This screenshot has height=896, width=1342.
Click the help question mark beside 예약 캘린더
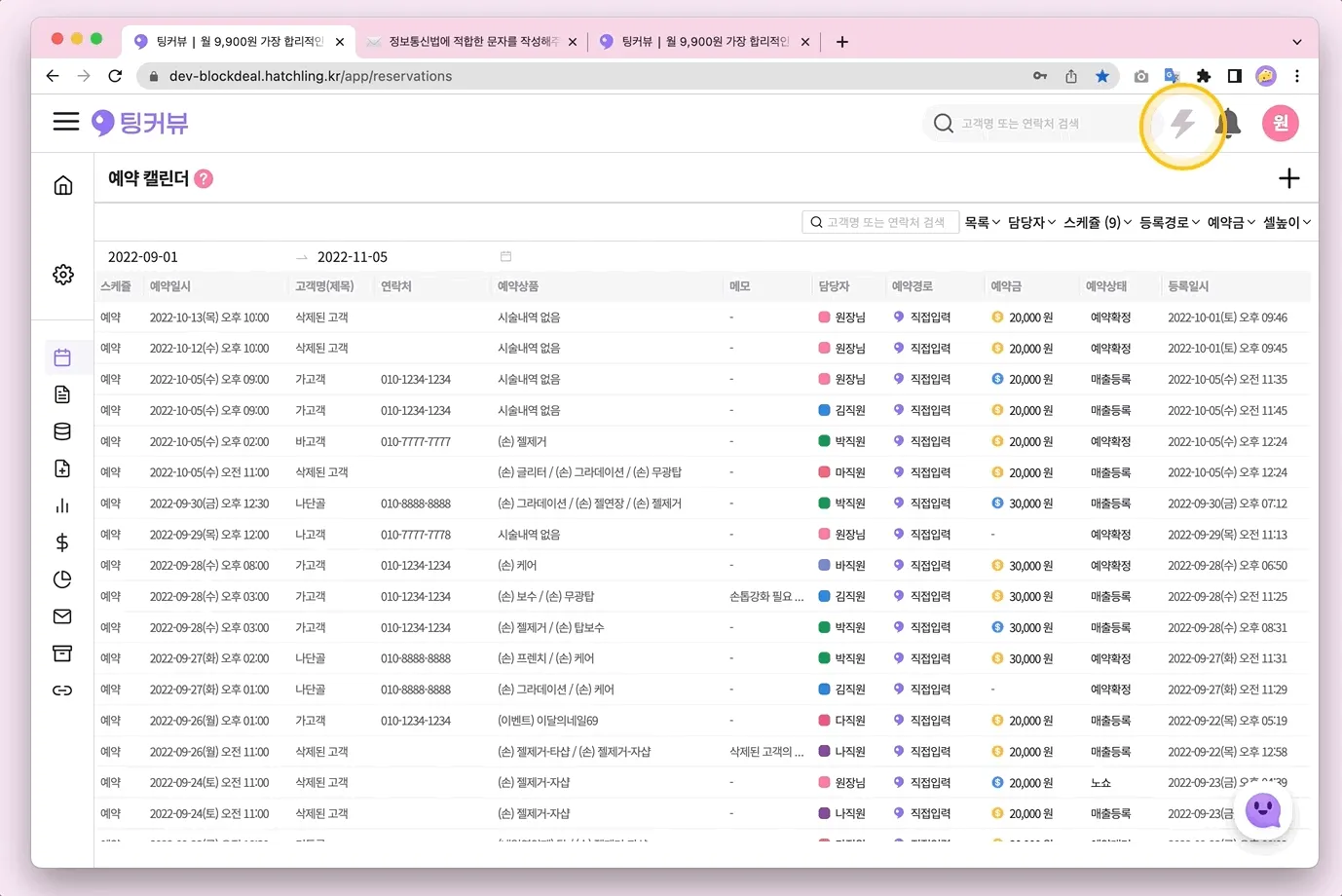204,178
